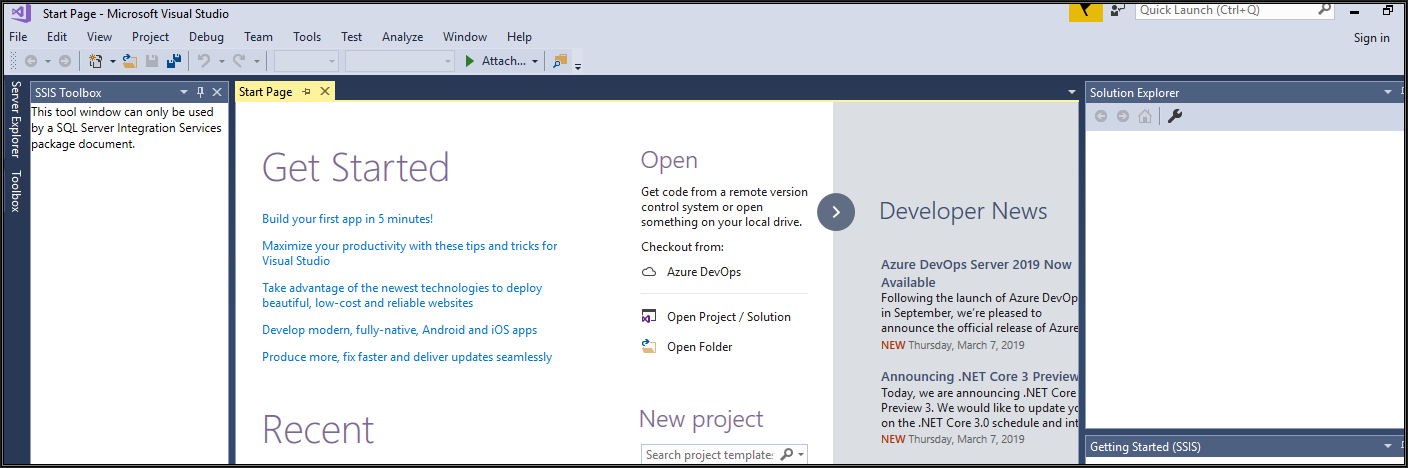The image size is (1408, 468).
Task: Open the File menu
Action: 18,37
